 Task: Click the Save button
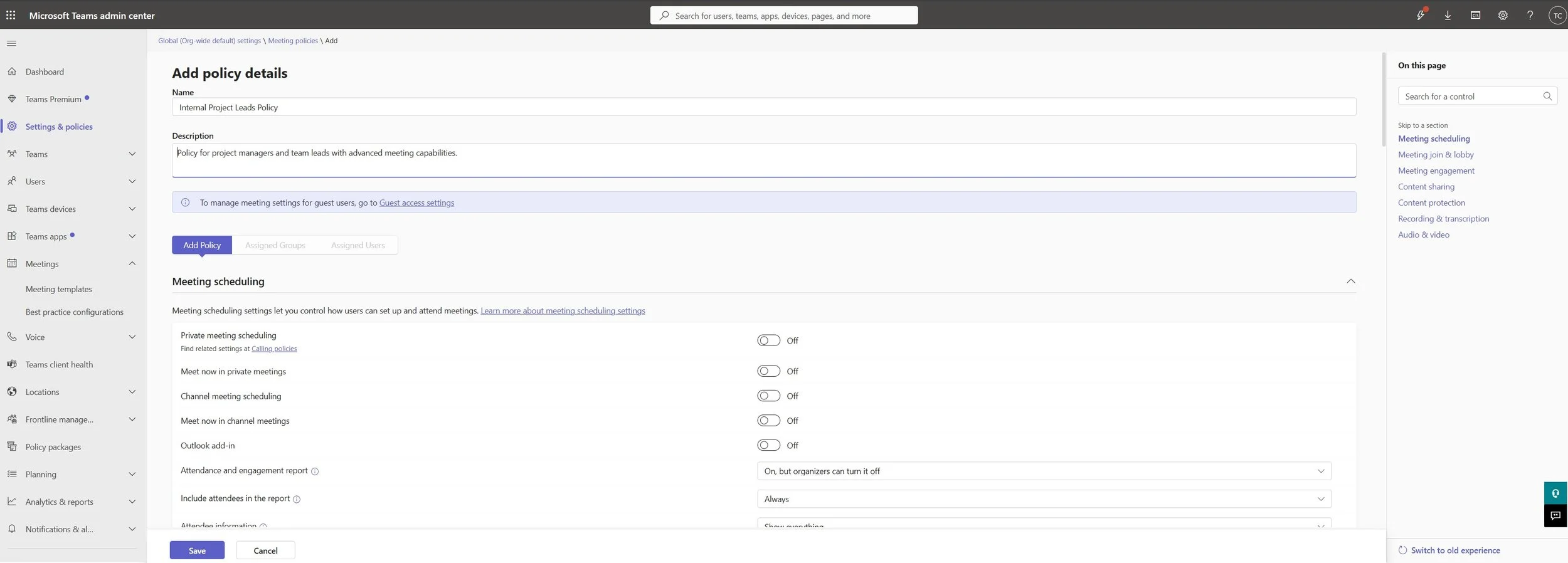(197, 550)
